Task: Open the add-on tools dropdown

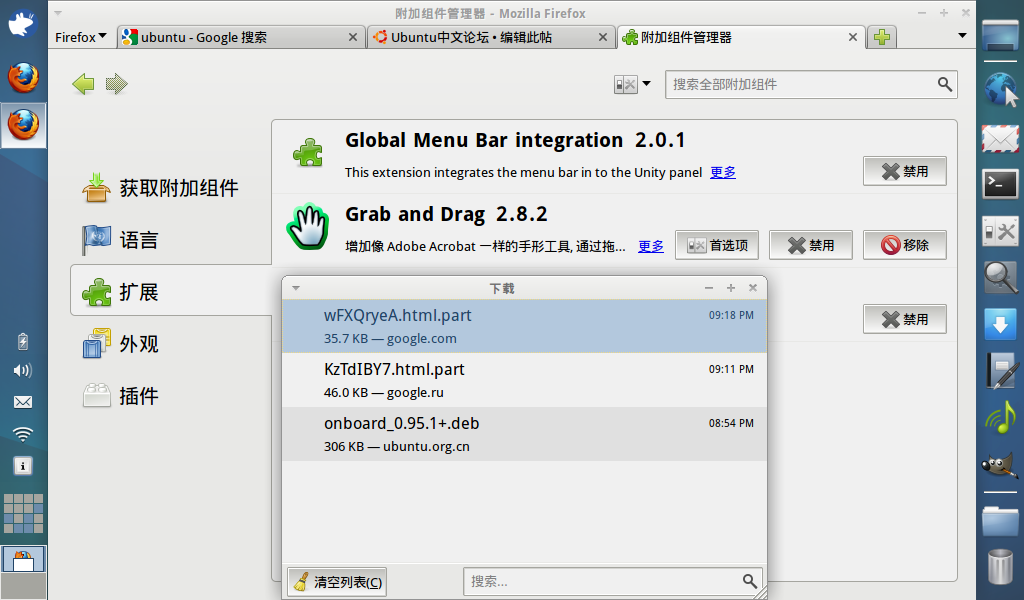Action: point(632,84)
